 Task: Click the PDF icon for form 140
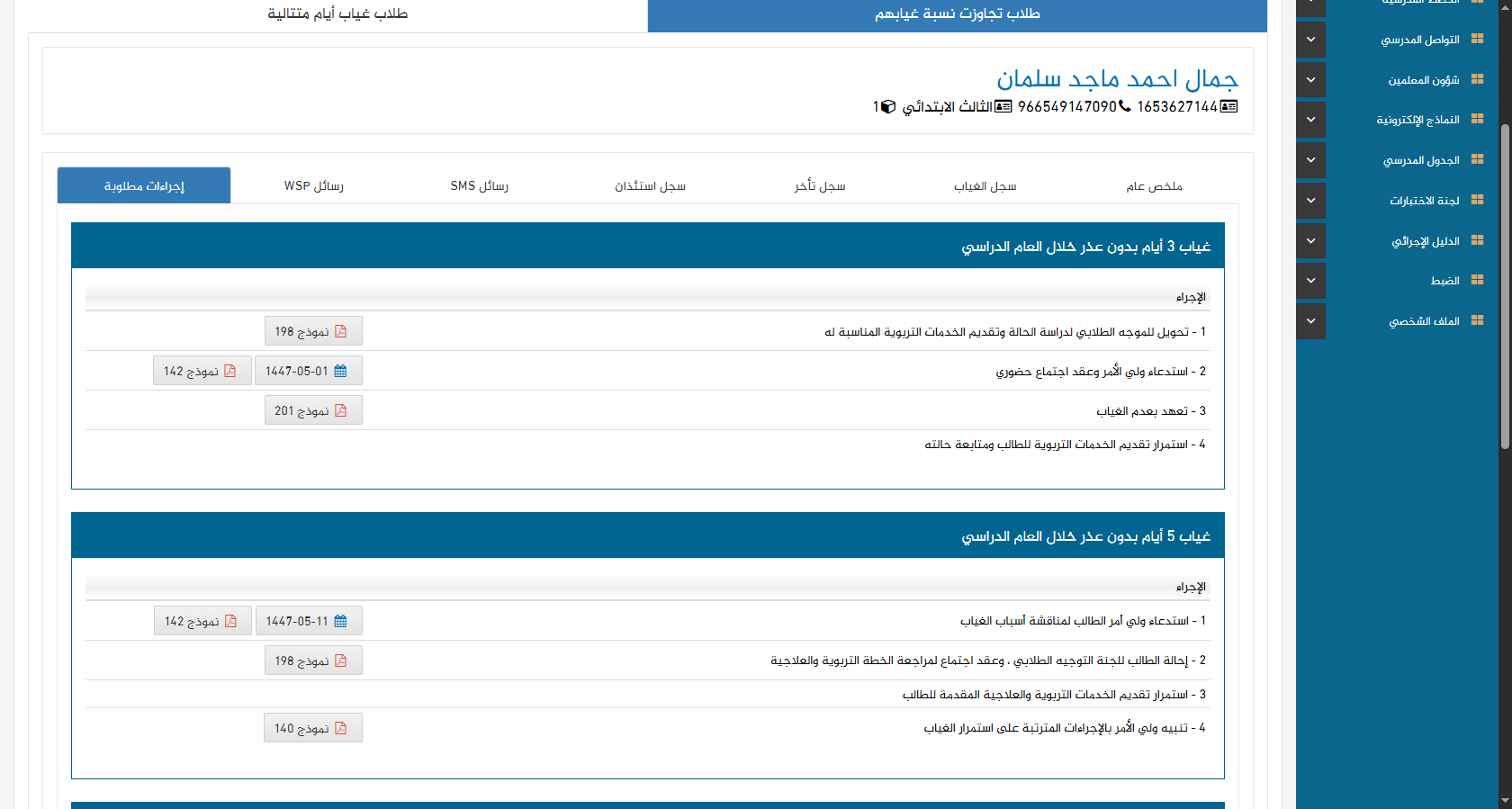(341, 728)
